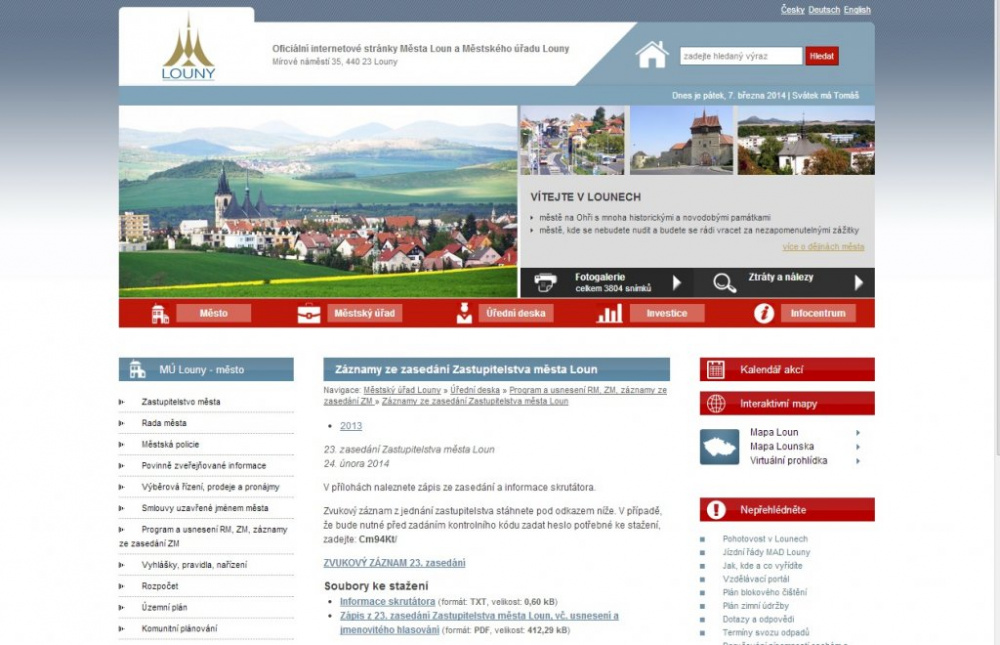1000x645 pixels.
Task: Open the Mapa Lounska link
Action: (x=782, y=447)
